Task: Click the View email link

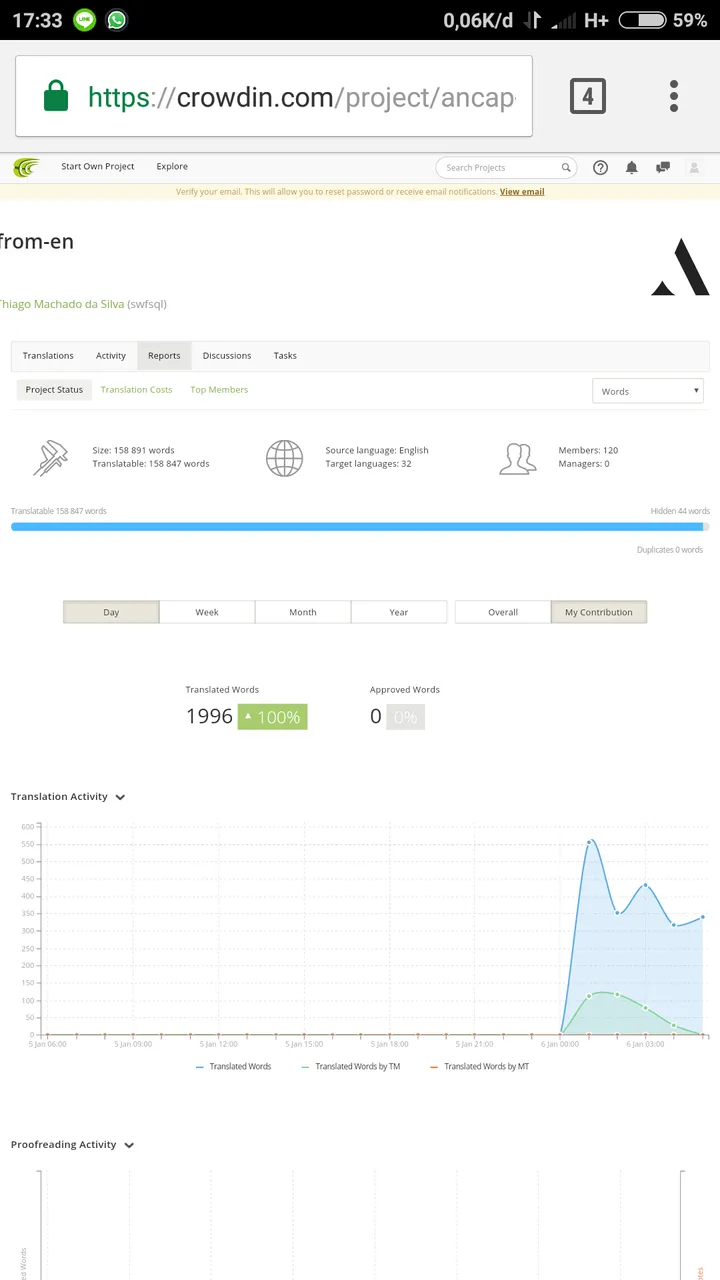Action: pos(522,191)
